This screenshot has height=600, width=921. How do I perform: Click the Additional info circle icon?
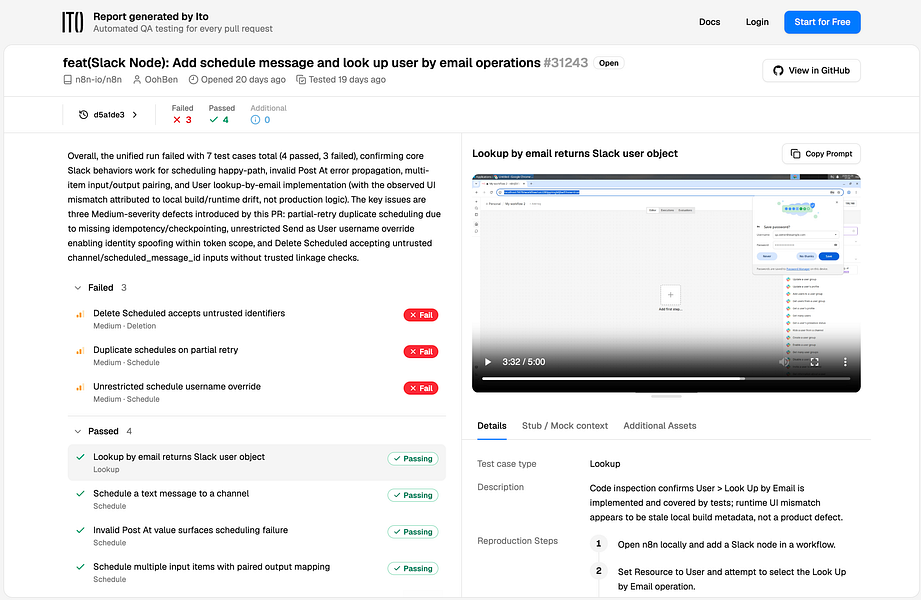pyautogui.click(x=255, y=120)
